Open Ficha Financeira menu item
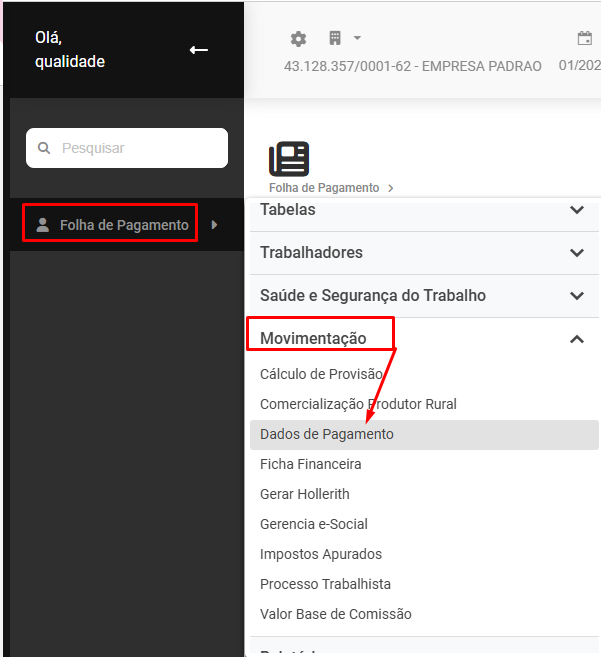Screen dimensions: 601x657 (311, 464)
